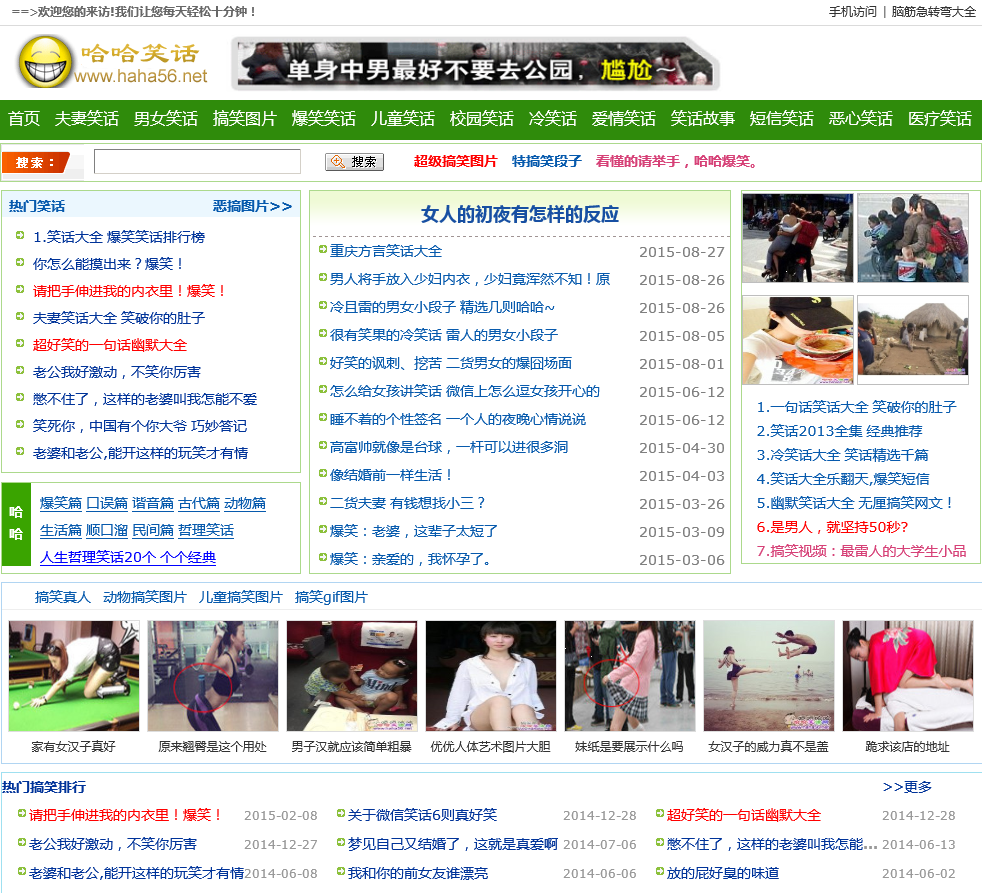The width and height of the screenshot is (982, 893).
Task: Open the 单身中男最好不要去公园 banner ad
Action: pyautogui.click(x=476, y=64)
